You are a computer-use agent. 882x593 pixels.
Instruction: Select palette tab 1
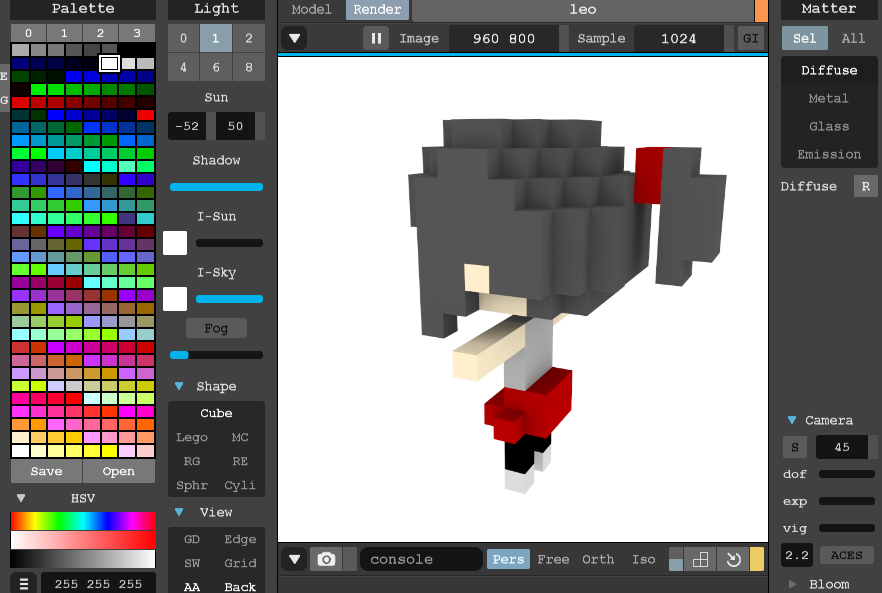click(64, 33)
